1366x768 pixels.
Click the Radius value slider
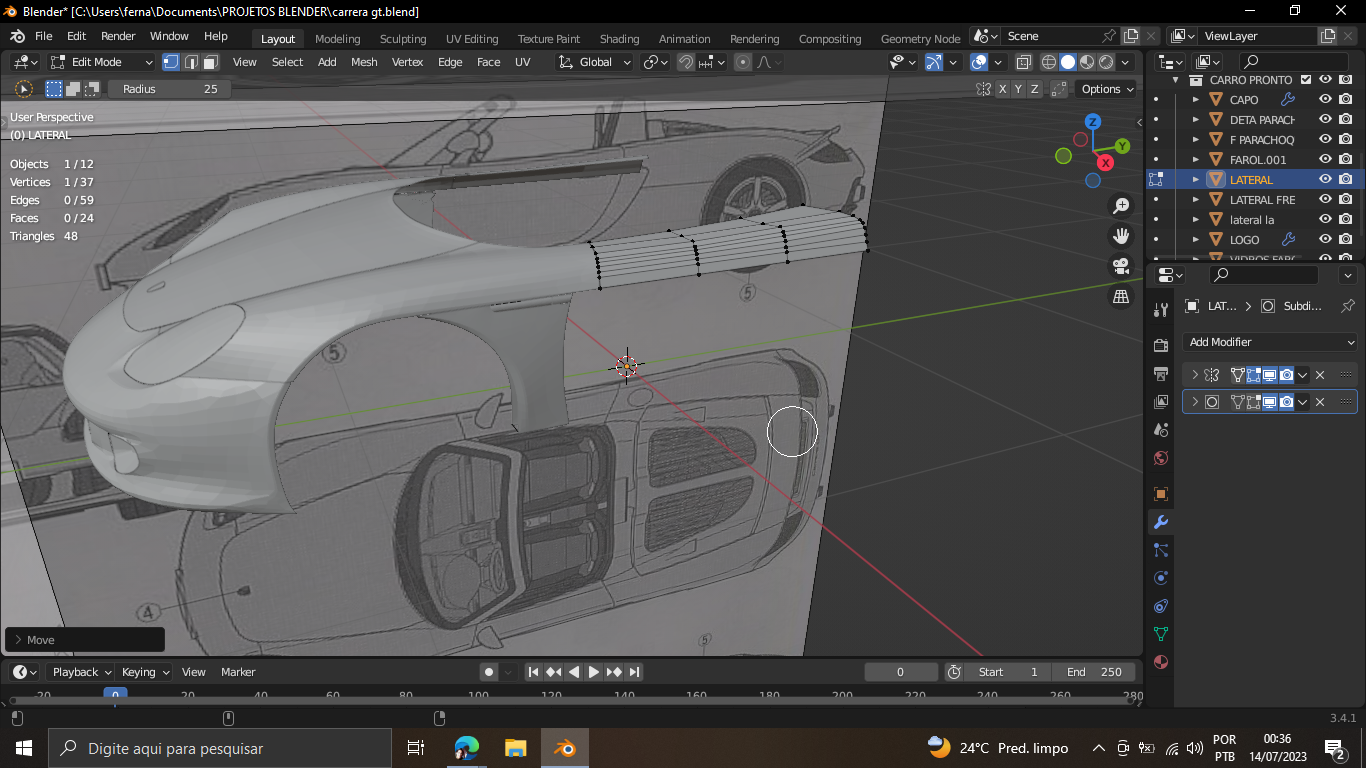(169, 89)
